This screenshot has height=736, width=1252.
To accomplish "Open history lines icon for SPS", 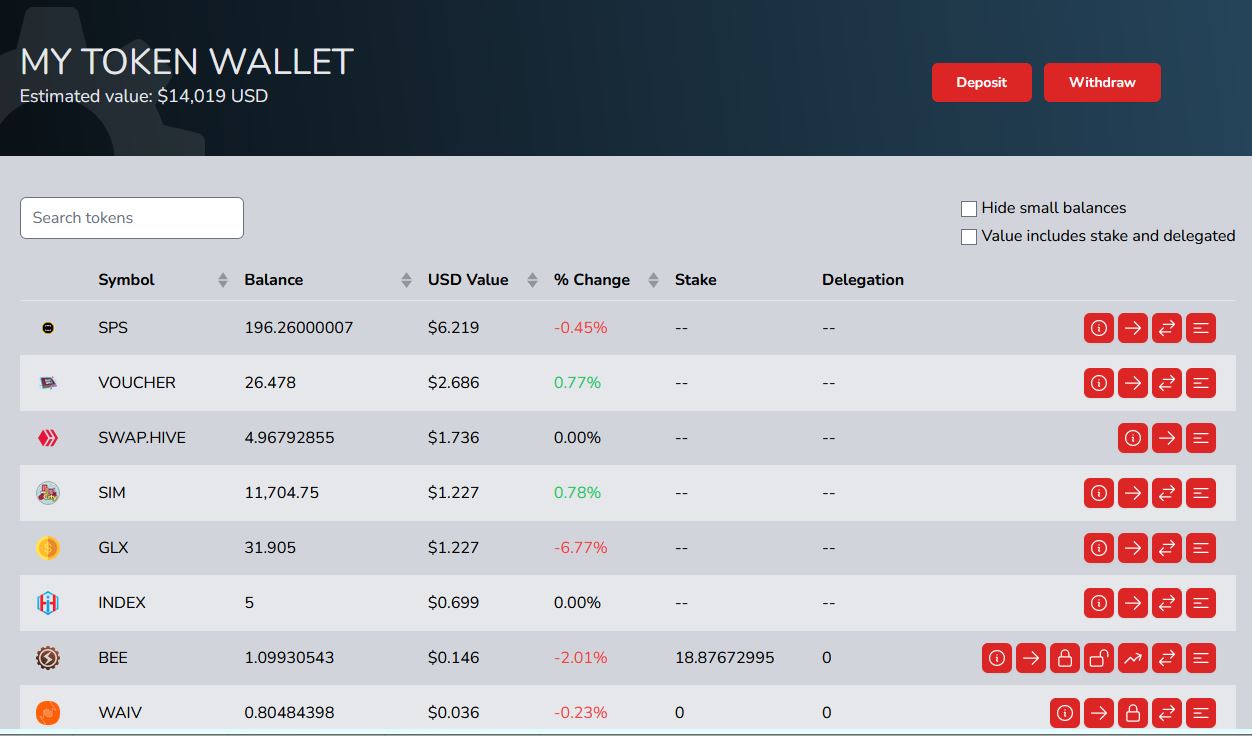I will (x=1201, y=328).
